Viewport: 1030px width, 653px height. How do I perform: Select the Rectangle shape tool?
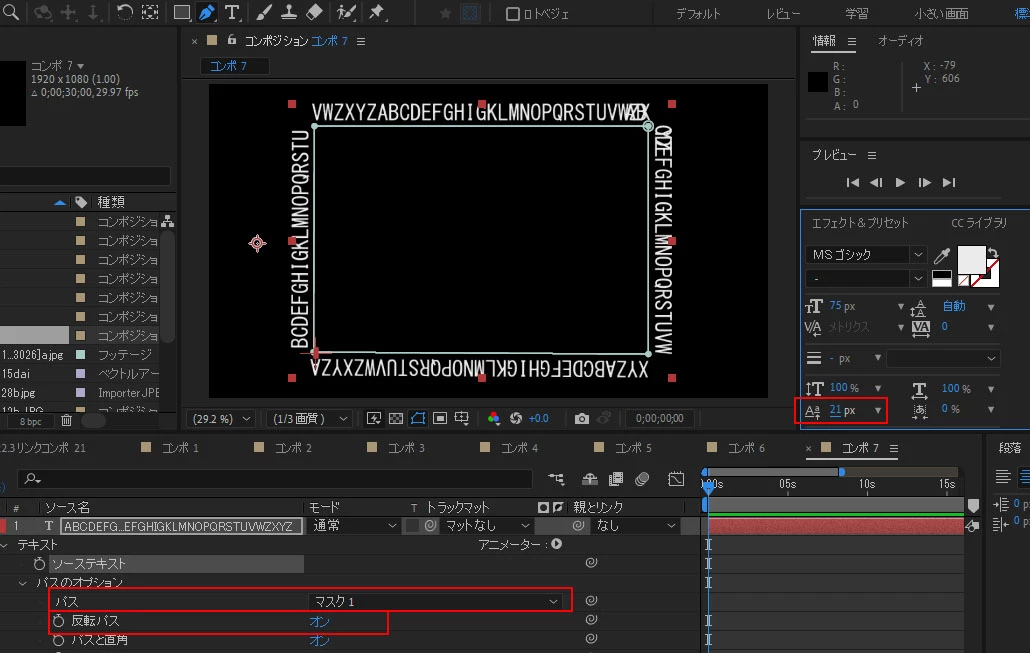pos(181,12)
